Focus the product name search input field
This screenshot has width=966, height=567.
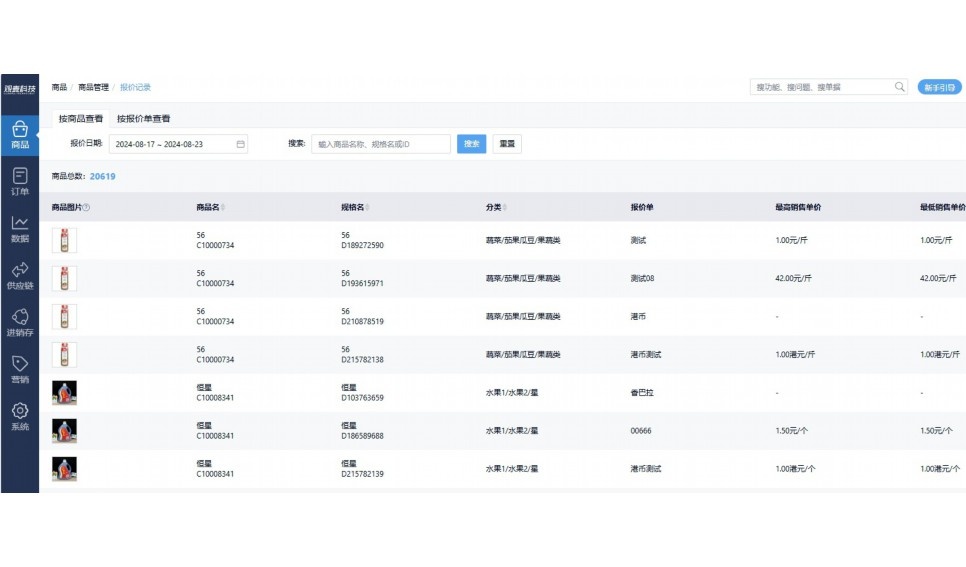tap(380, 144)
